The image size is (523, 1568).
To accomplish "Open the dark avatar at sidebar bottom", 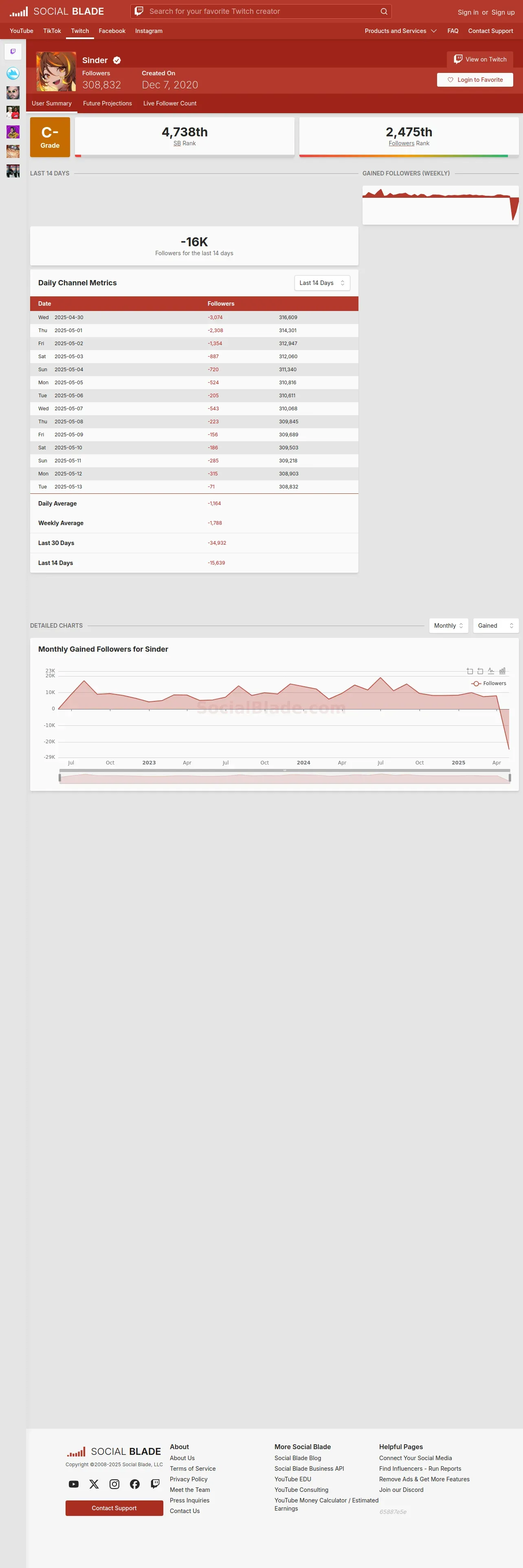I will (x=13, y=171).
